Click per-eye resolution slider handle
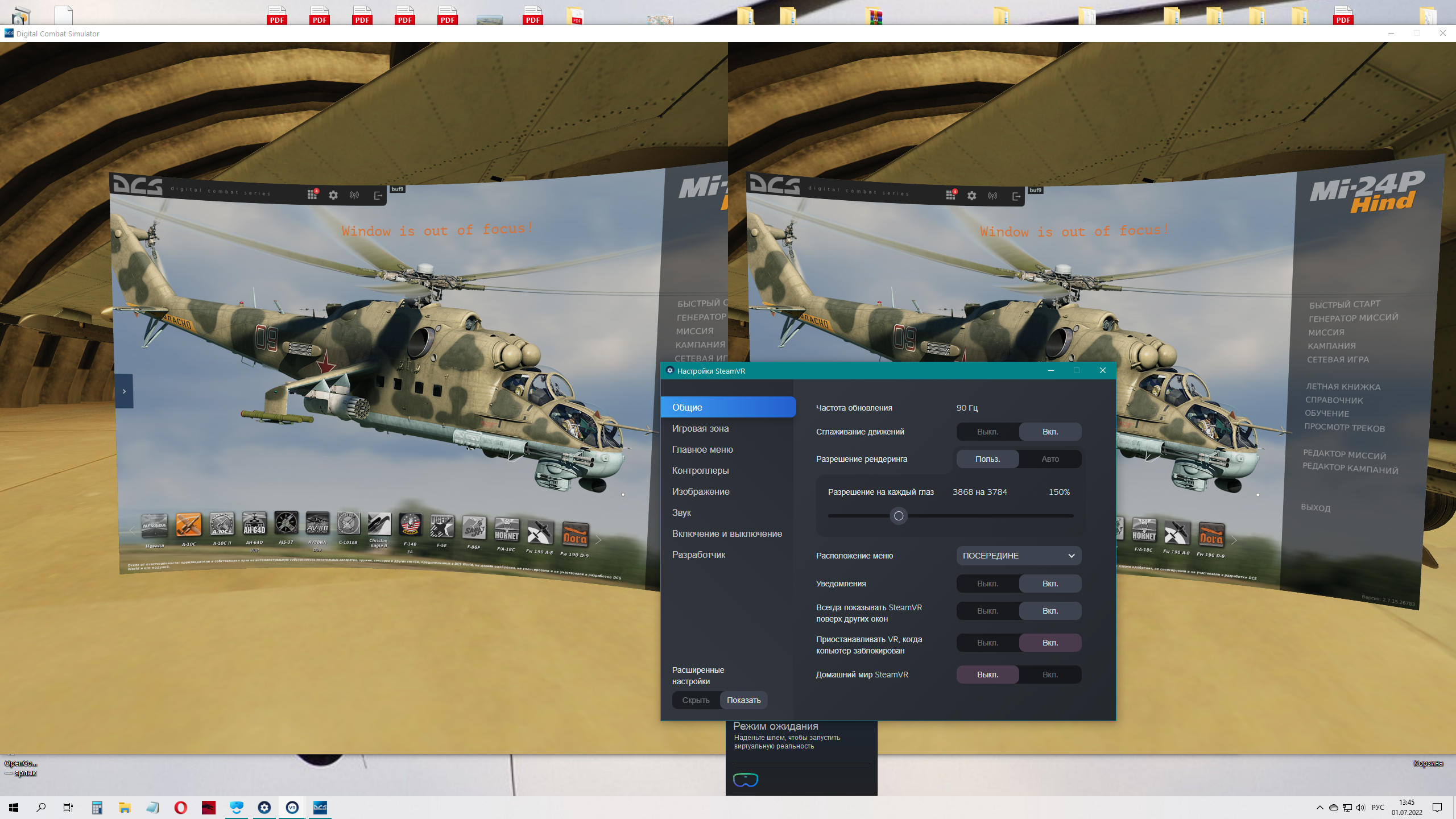1456x819 pixels. click(899, 516)
